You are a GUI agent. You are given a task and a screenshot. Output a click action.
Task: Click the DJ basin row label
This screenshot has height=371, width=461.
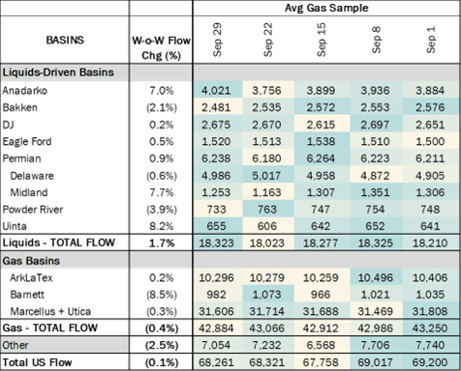pyautogui.click(x=8, y=125)
